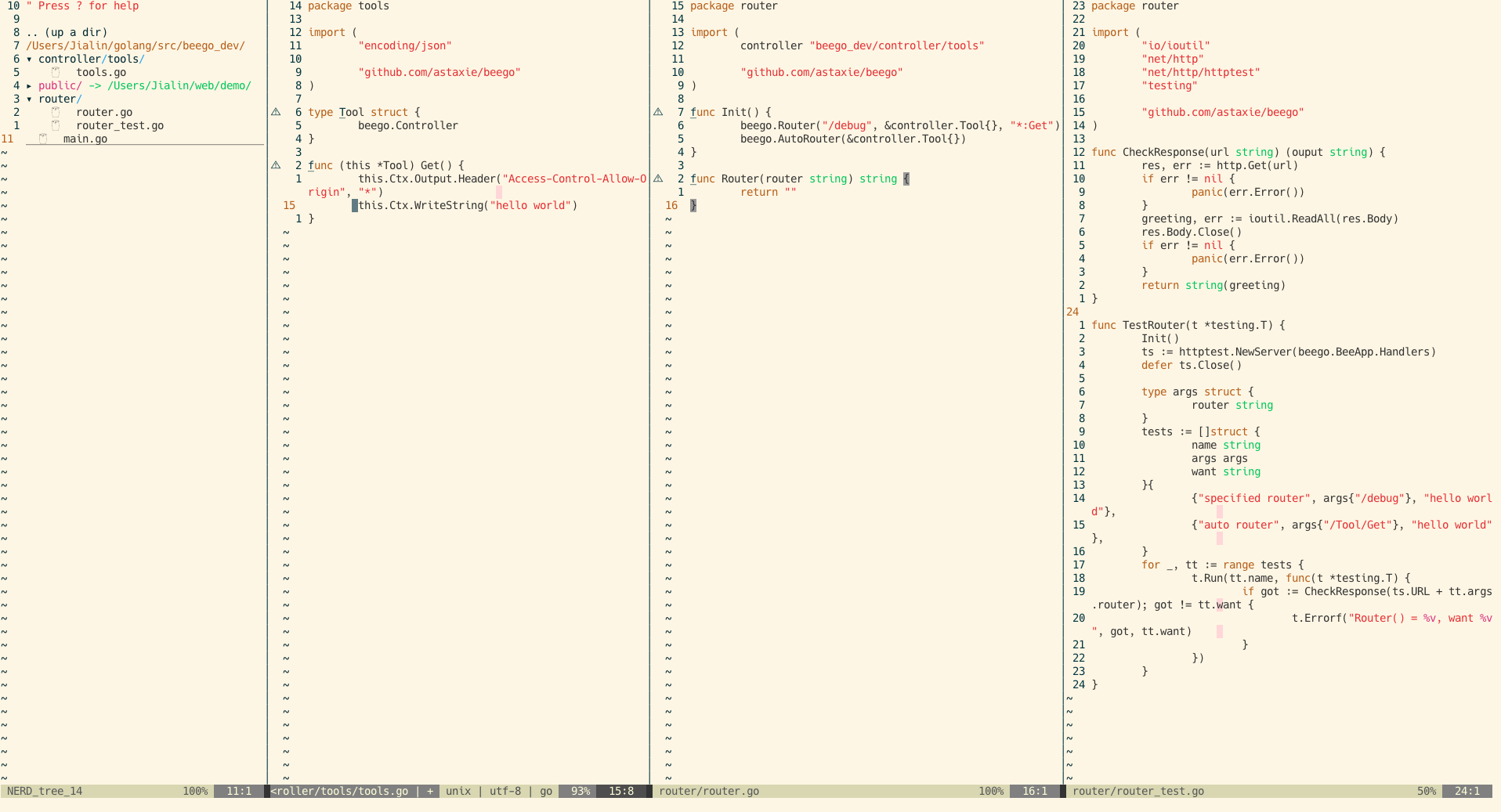The width and height of the screenshot is (1501, 812).
Task: Click warning marker next to 'func Init()'
Action: 658,112
